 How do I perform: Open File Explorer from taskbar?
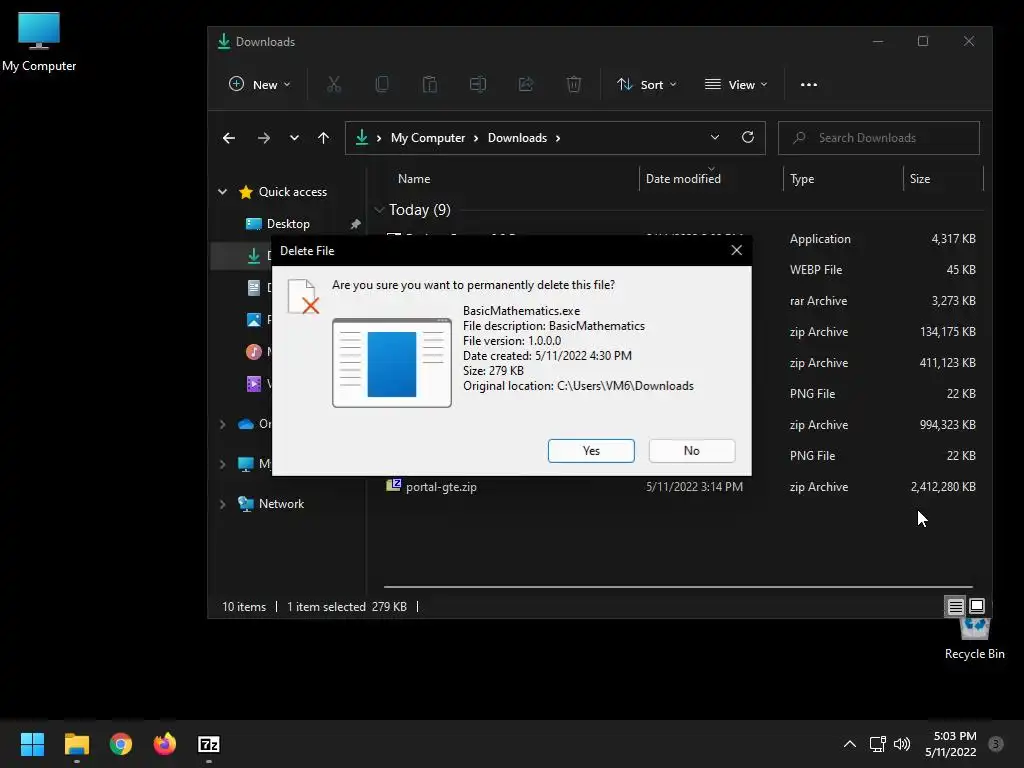pyautogui.click(x=76, y=744)
